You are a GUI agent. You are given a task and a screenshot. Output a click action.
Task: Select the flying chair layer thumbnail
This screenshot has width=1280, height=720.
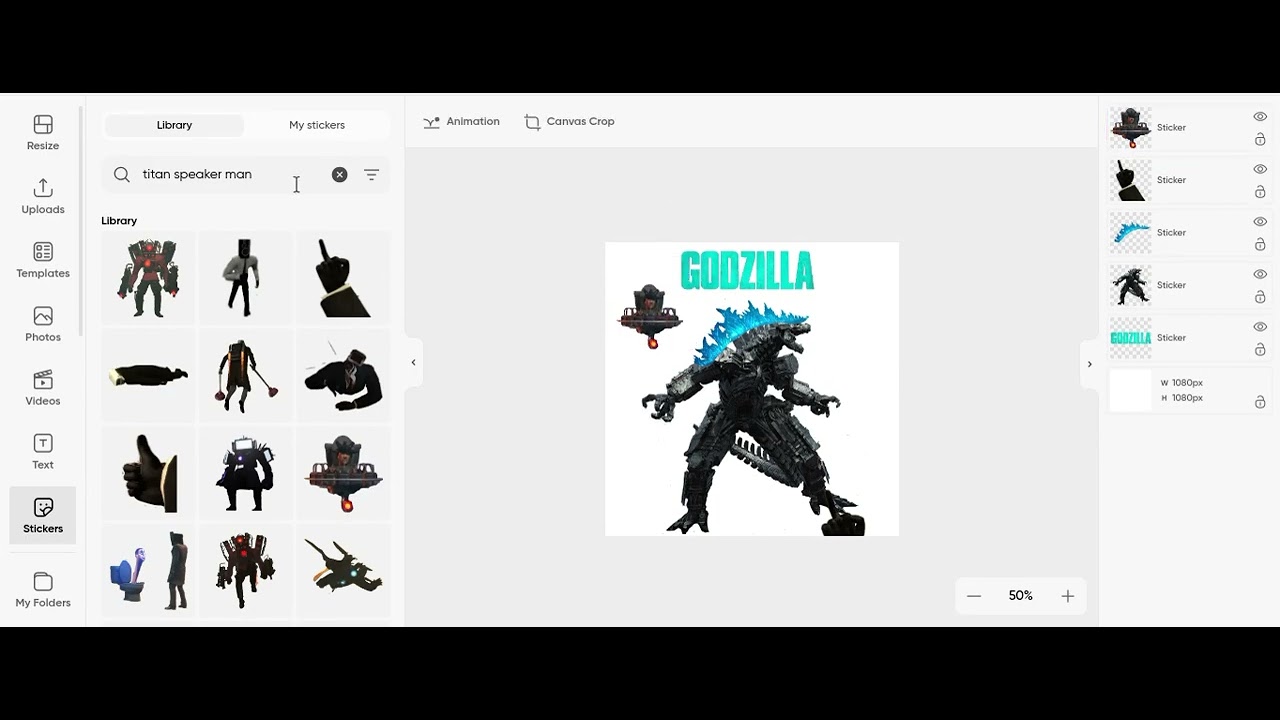click(1131, 128)
